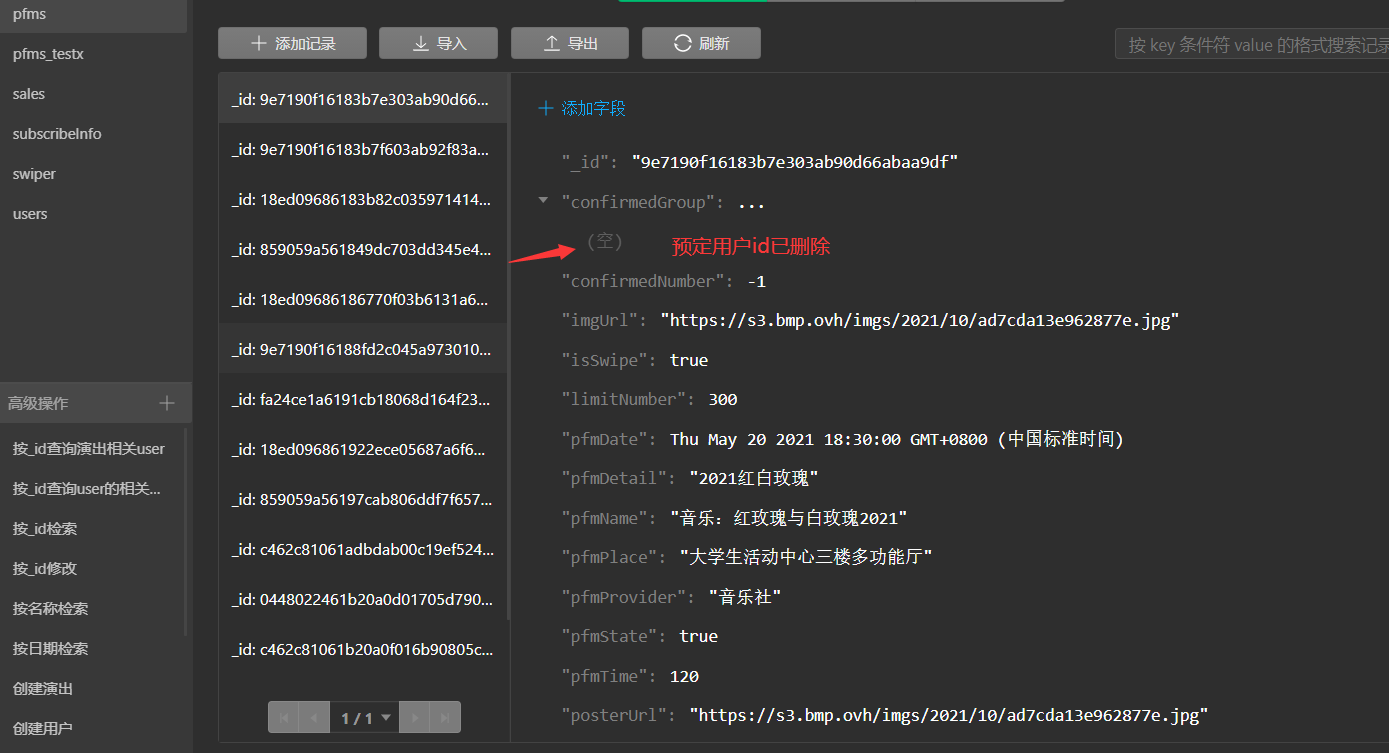The height and width of the screenshot is (753, 1389).
Task: Click the pfmDate value Thu May 20 2021
Action: (x=897, y=439)
